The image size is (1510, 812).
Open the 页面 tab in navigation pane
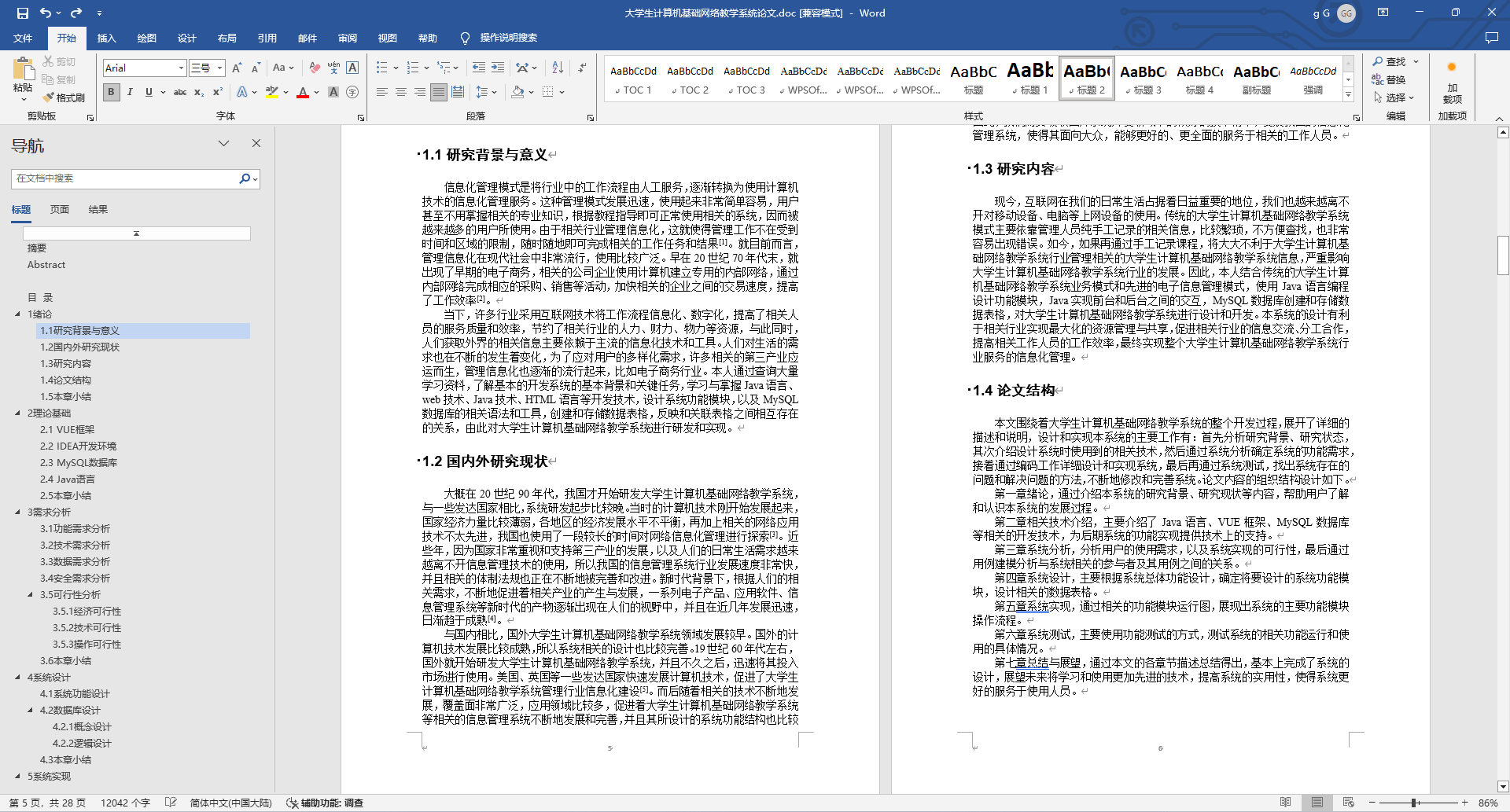tap(60, 210)
